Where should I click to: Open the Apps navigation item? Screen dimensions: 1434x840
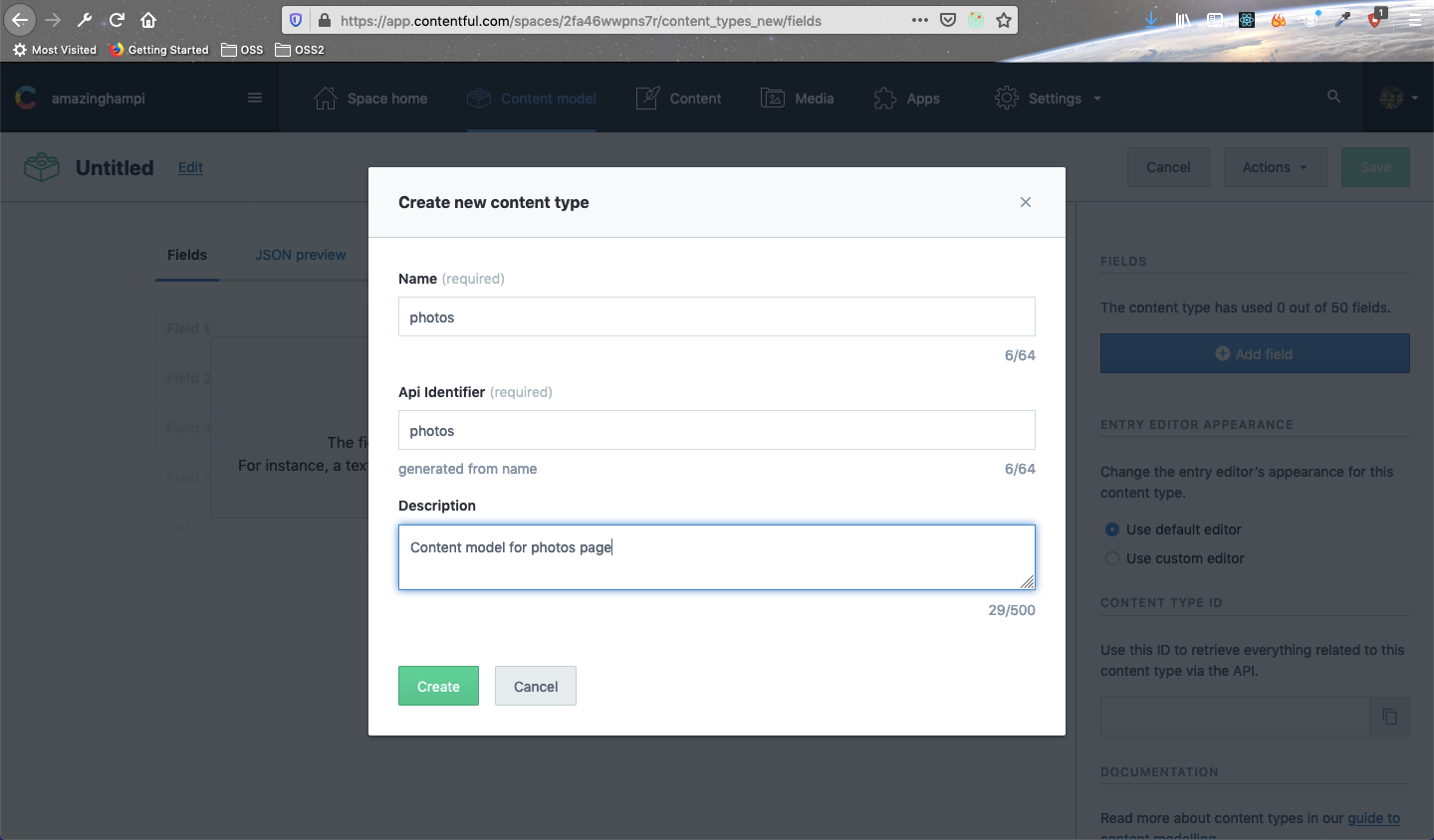pyautogui.click(x=906, y=98)
